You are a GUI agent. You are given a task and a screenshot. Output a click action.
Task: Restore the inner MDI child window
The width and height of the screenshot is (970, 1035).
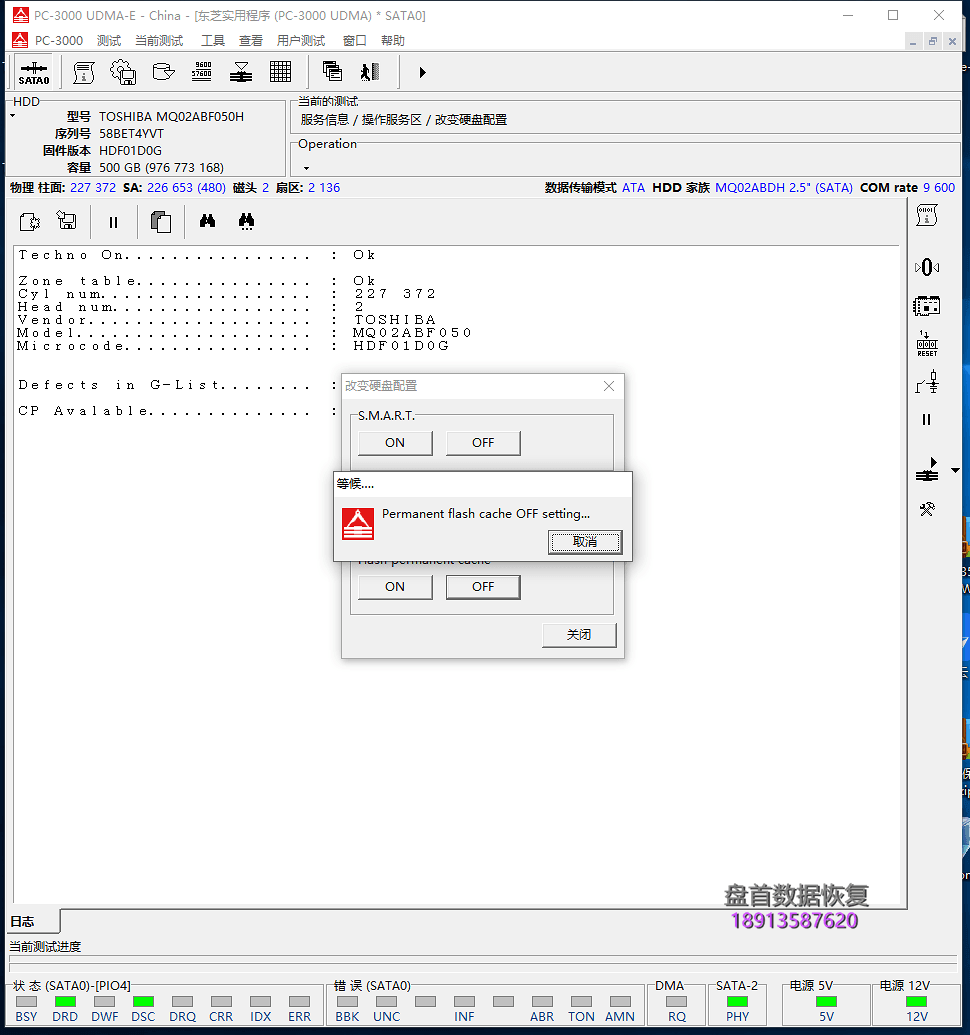(932, 42)
